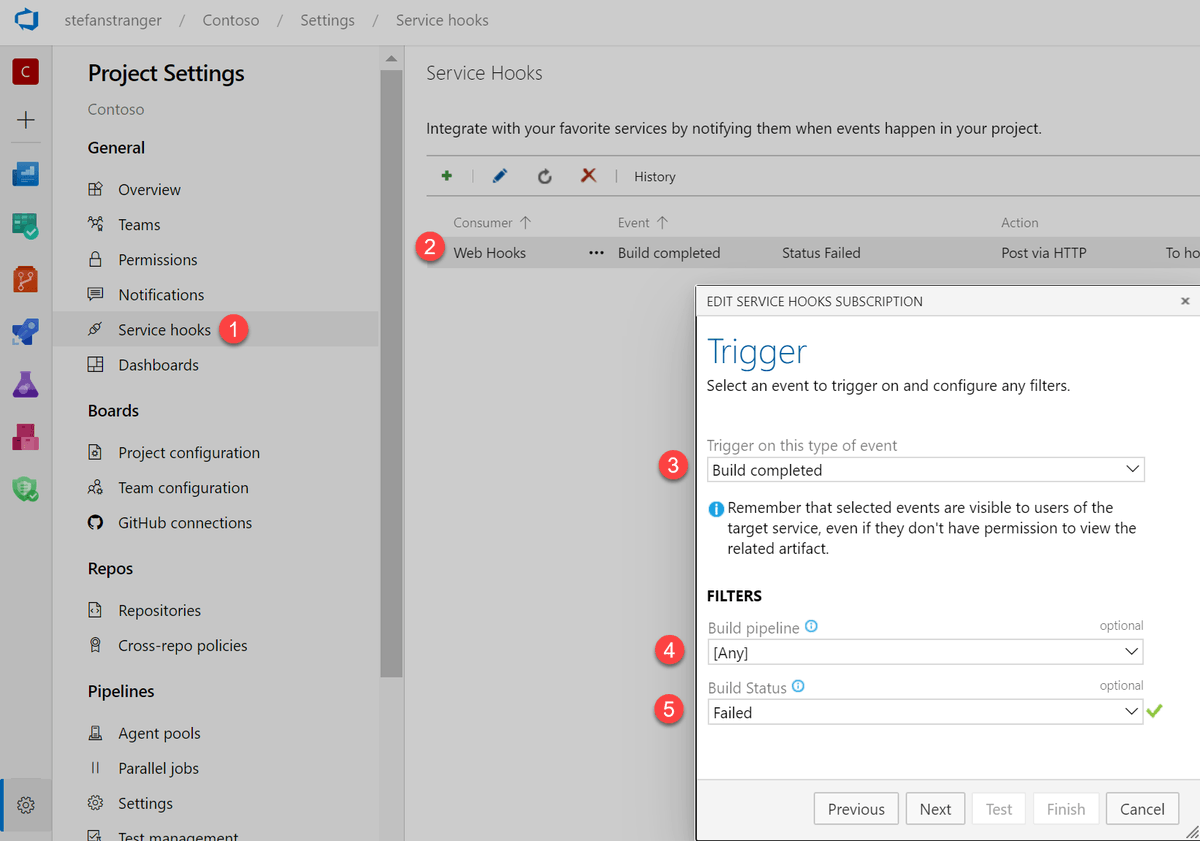Open Service hooks breadcrumb link
The height and width of the screenshot is (841, 1200).
[442, 20]
